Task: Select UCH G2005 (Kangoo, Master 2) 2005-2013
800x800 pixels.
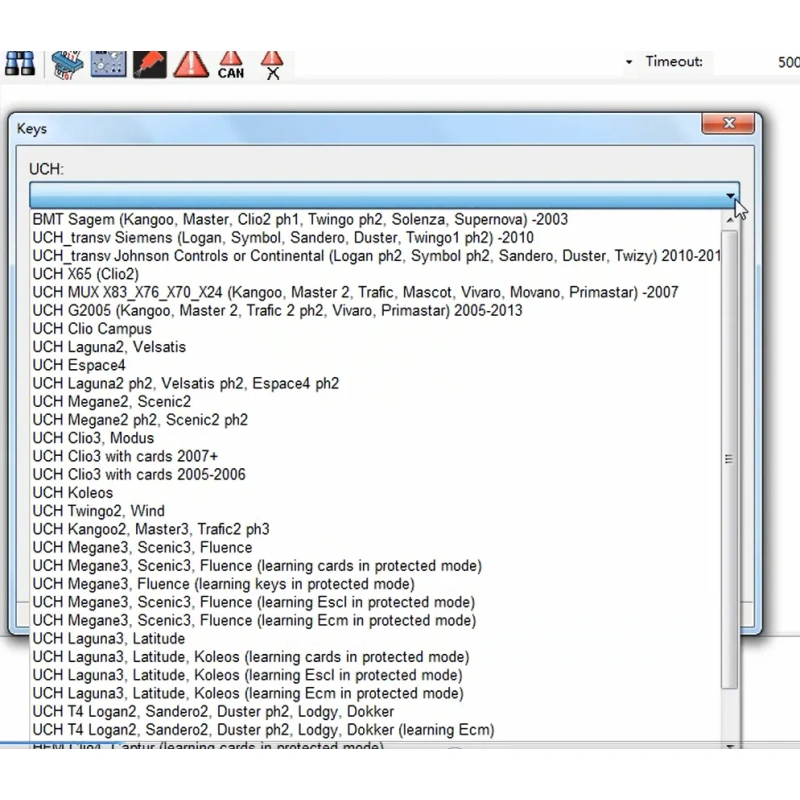Action: (376, 311)
